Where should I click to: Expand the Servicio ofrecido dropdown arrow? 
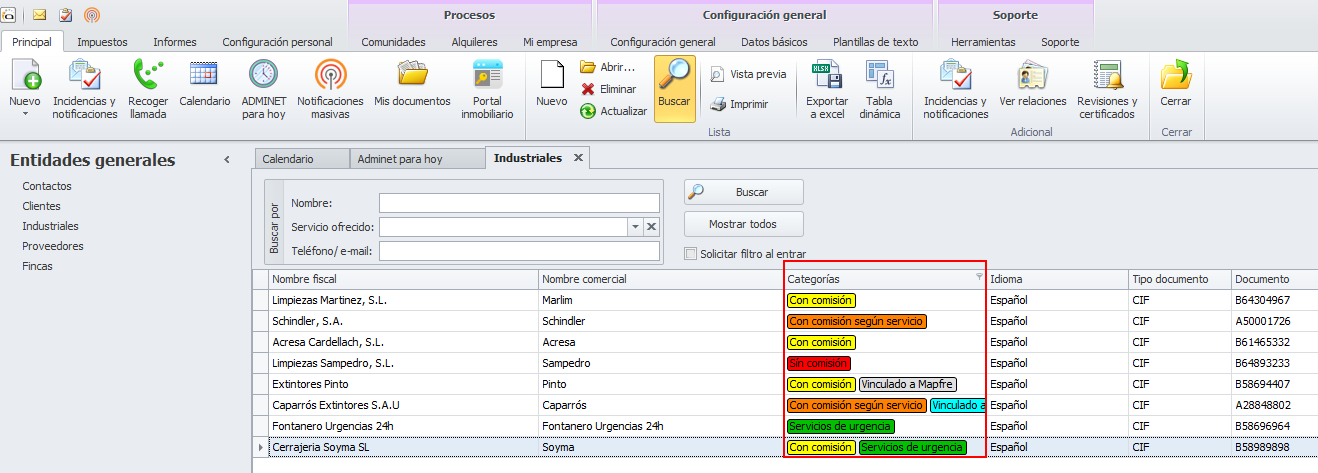click(634, 227)
